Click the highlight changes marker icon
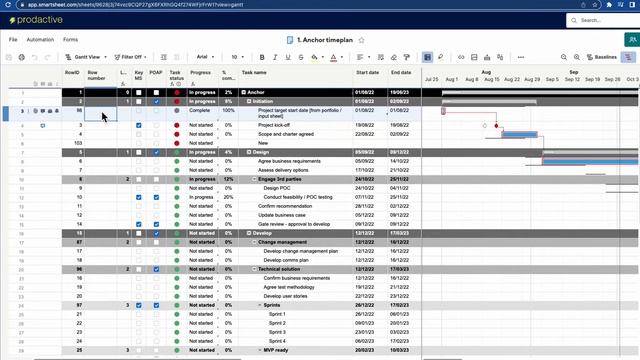The width and height of the screenshot is (640, 360). pyautogui.click(x=440, y=57)
